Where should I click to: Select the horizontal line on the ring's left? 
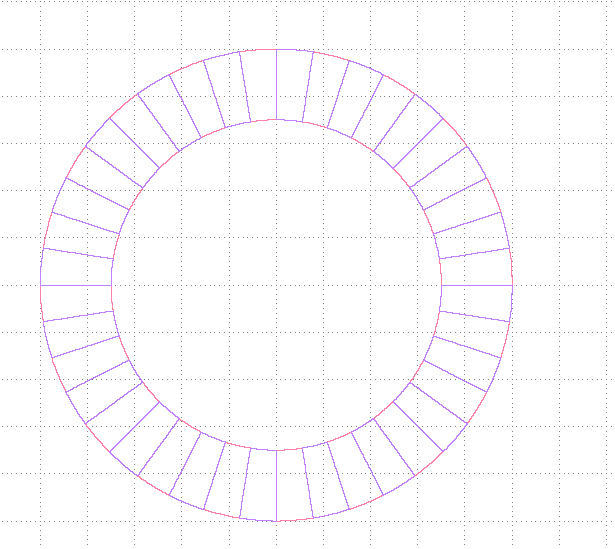[x=76, y=285]
